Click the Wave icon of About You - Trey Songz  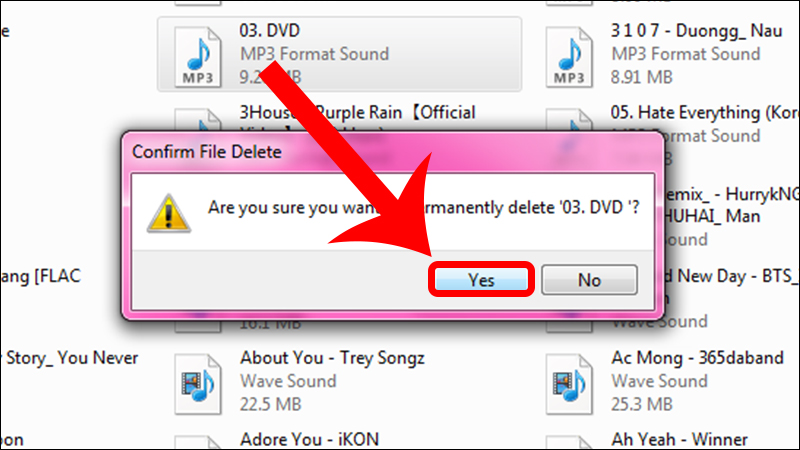point(197,381)
